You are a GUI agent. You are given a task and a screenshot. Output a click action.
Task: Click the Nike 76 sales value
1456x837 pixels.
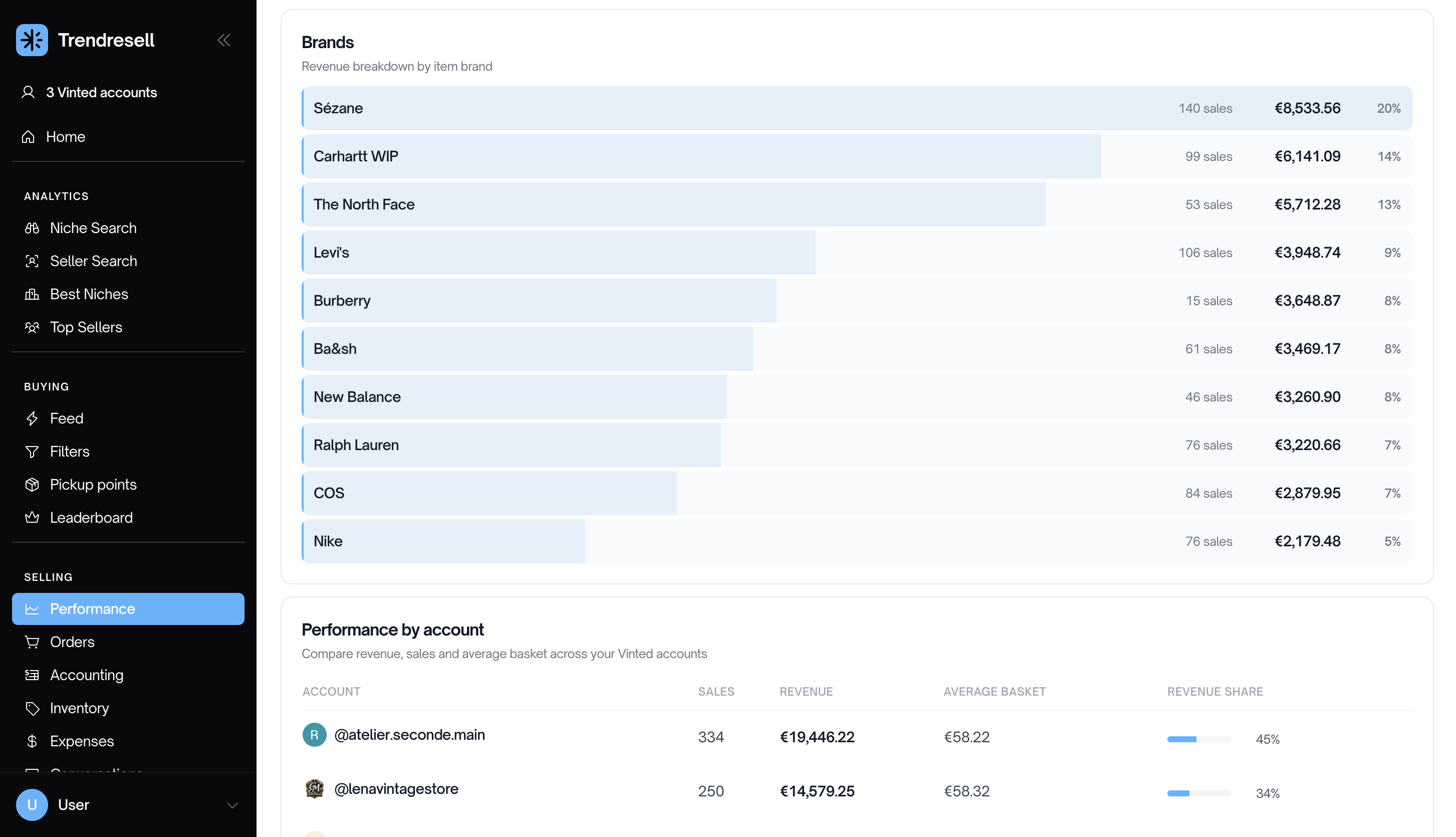[x=1208, y=541]
